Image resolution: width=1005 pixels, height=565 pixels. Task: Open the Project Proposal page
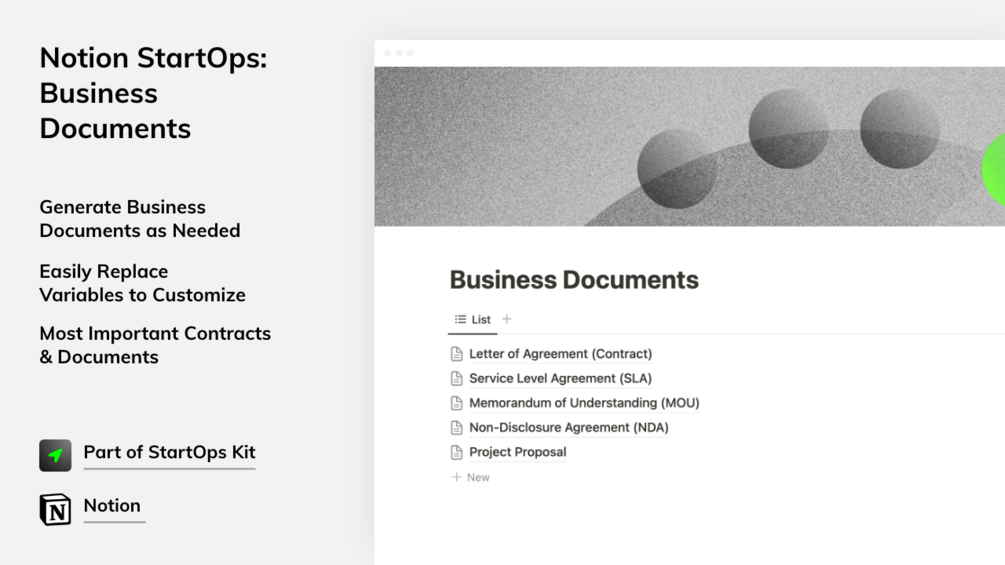pyautogui.click(x=517, y=452)
